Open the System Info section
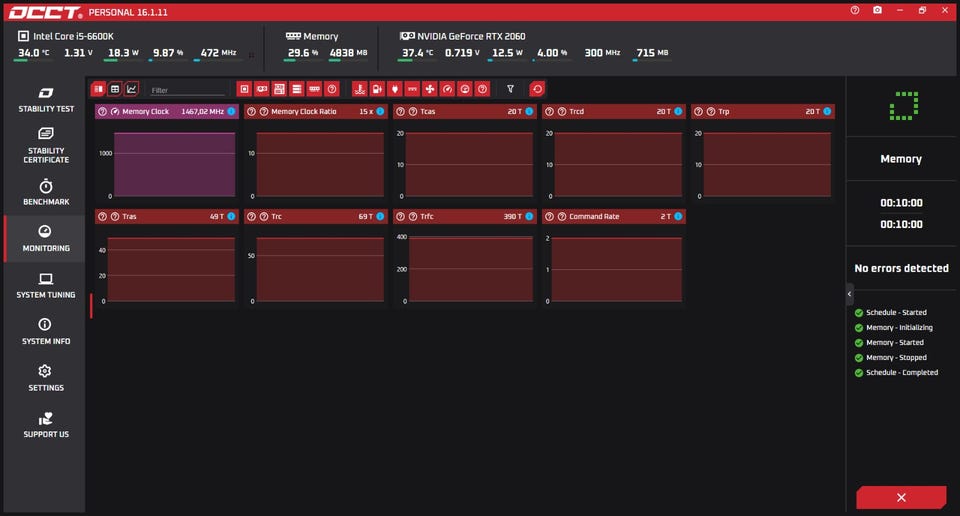 click(x=46, y=332)
